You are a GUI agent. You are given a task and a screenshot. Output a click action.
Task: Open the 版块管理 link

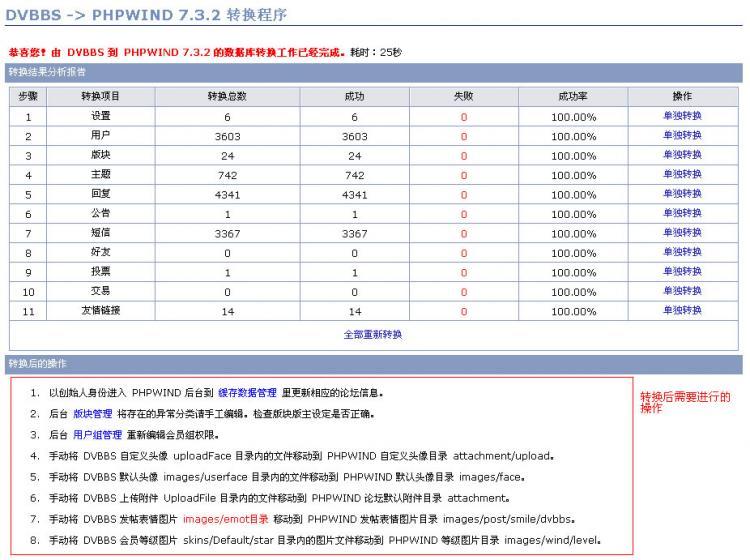tap(93, 414)
